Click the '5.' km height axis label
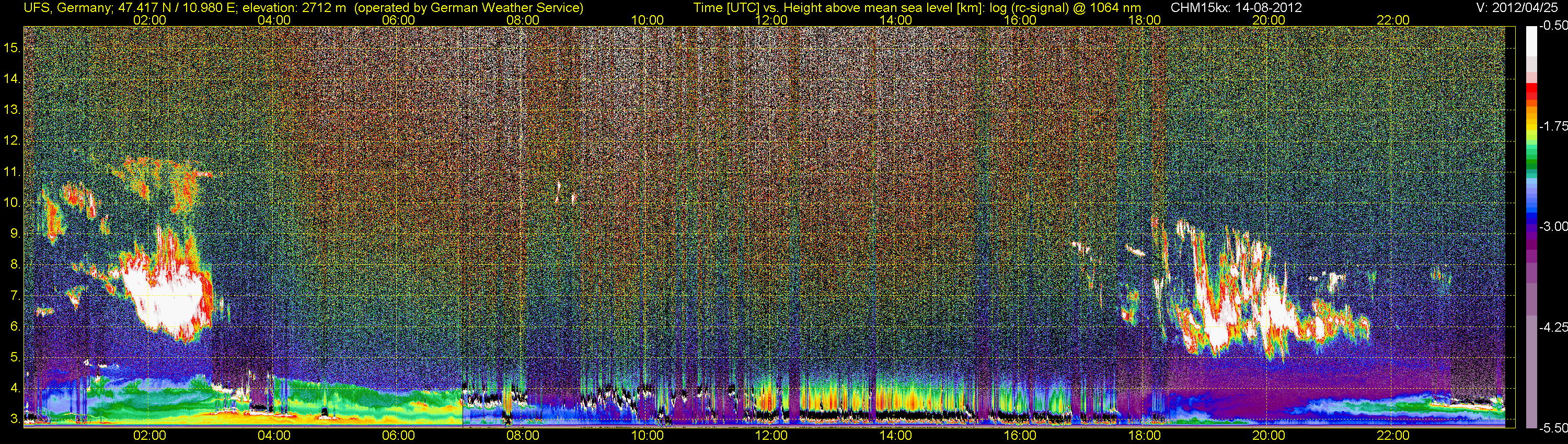 tap(15, 358)
